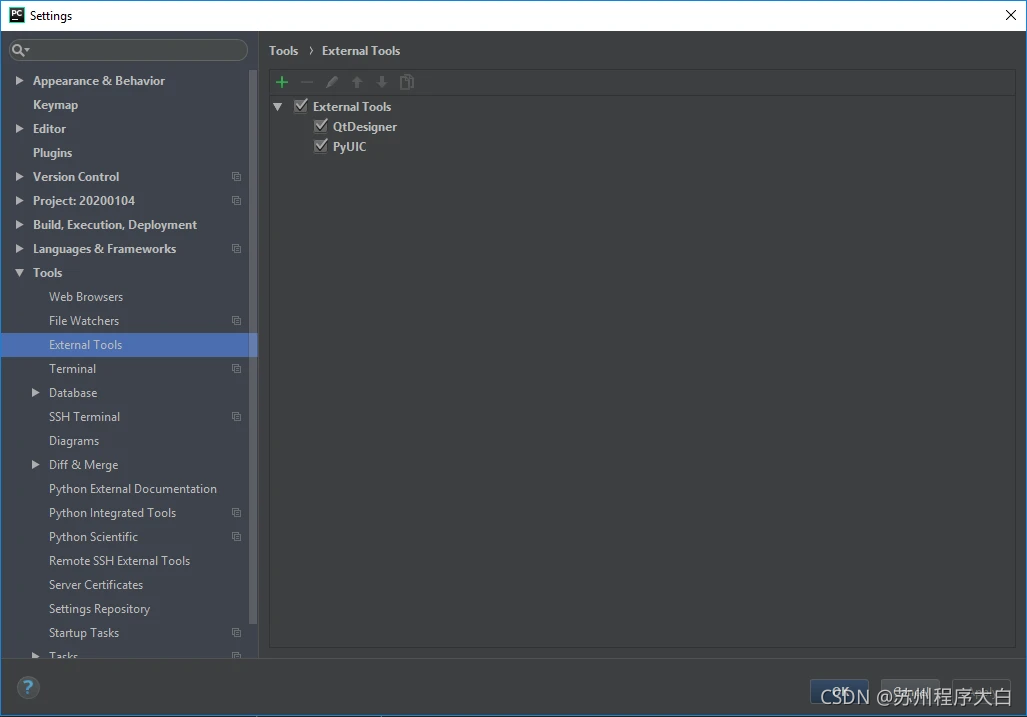1027x717 pixels.
Task: Expand the Database subsection arrow
Action: 35,393
